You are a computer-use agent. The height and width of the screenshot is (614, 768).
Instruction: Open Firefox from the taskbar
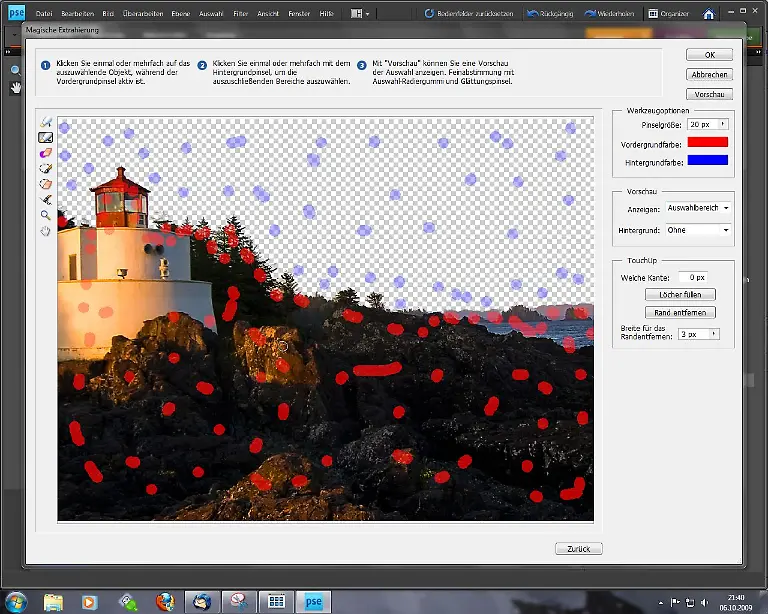[165, 602]
